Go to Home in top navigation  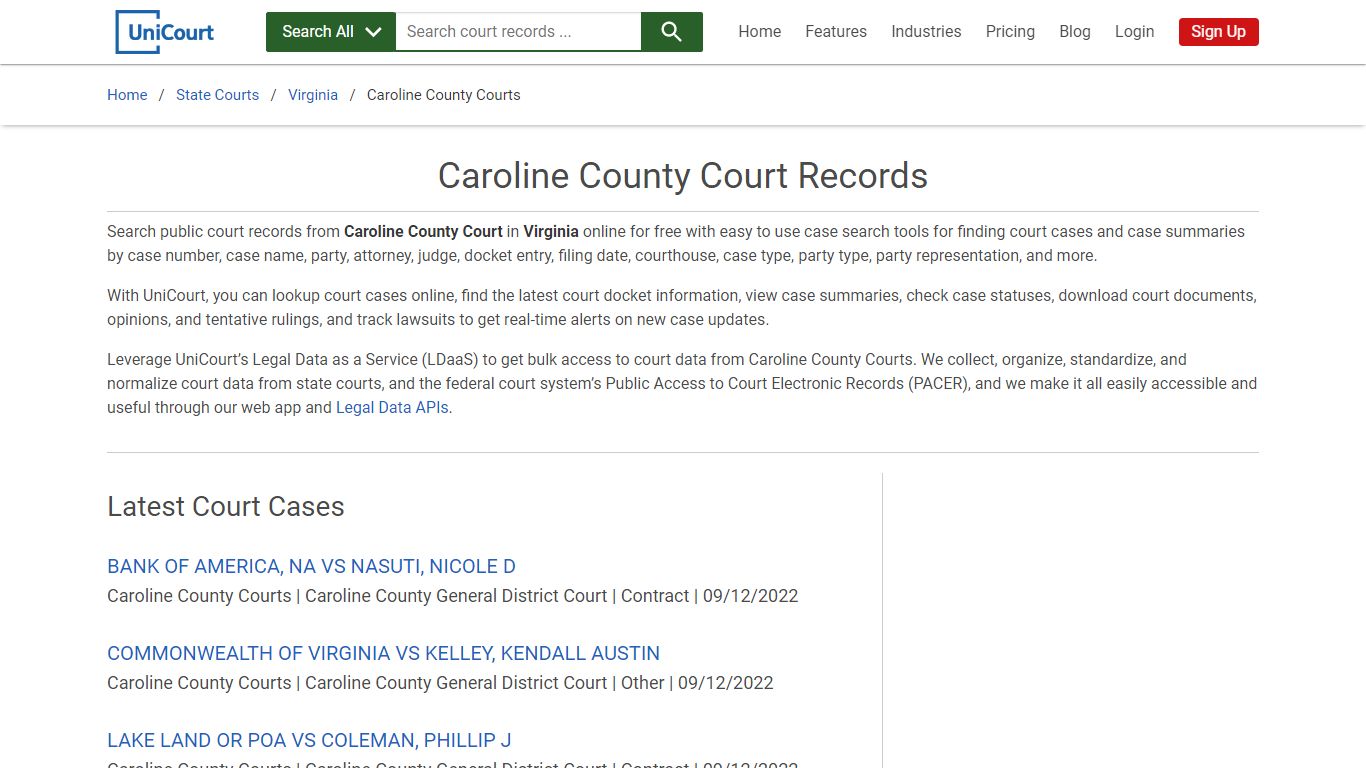point(760,32)
